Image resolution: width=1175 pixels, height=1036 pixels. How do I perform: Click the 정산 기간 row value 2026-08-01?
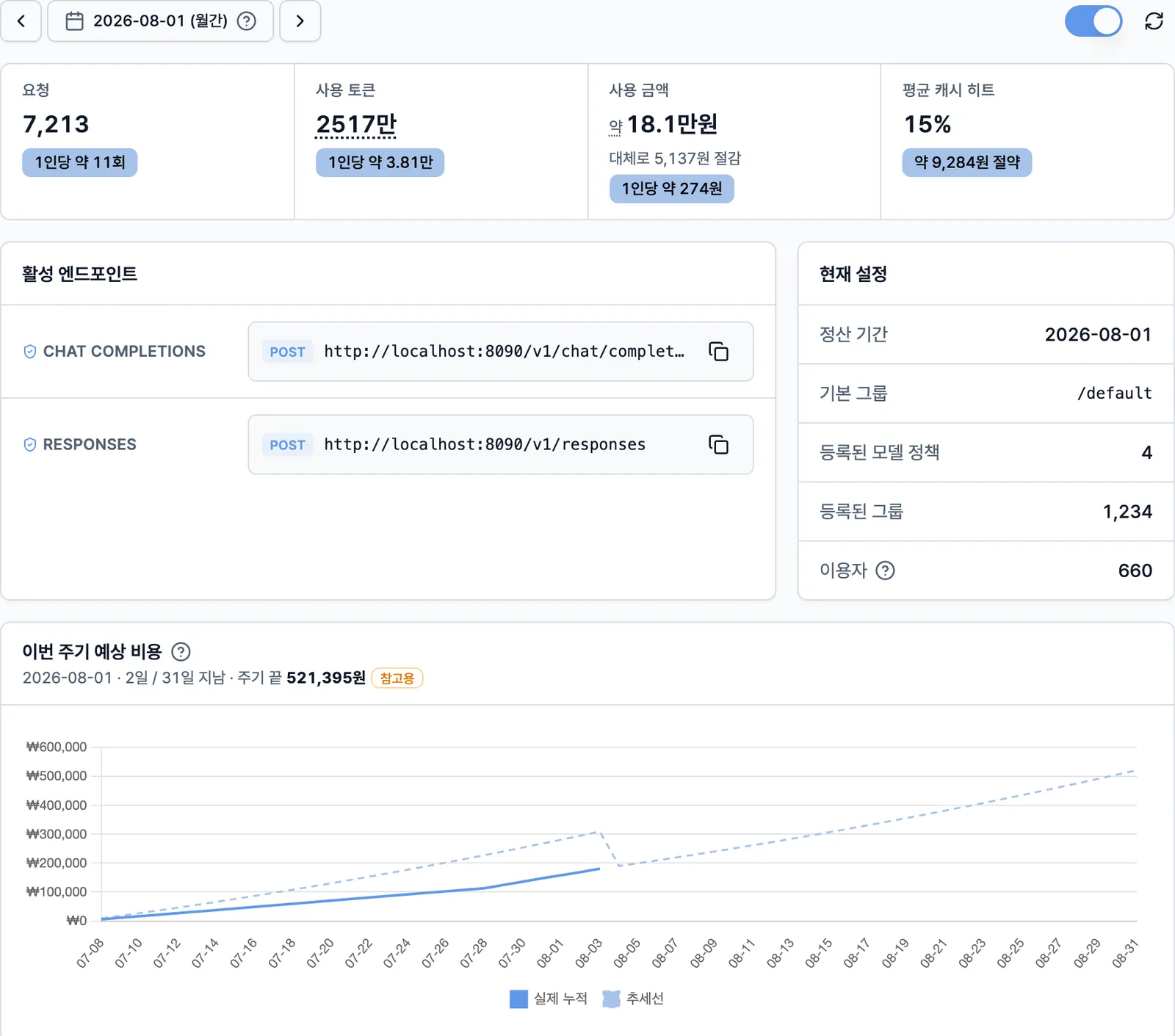point(1098,335)
